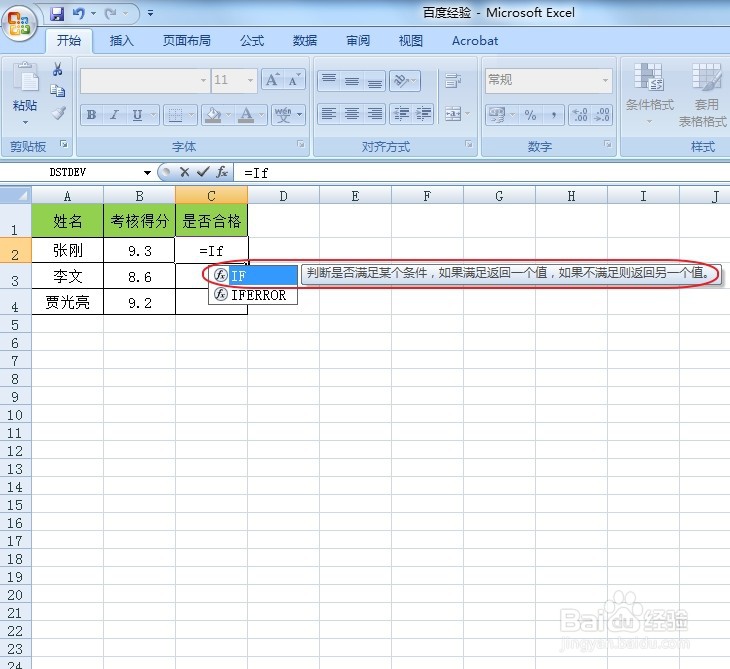
Task: Open the paste options arrow under 粘贴
Action: click(x=26, y=122)
